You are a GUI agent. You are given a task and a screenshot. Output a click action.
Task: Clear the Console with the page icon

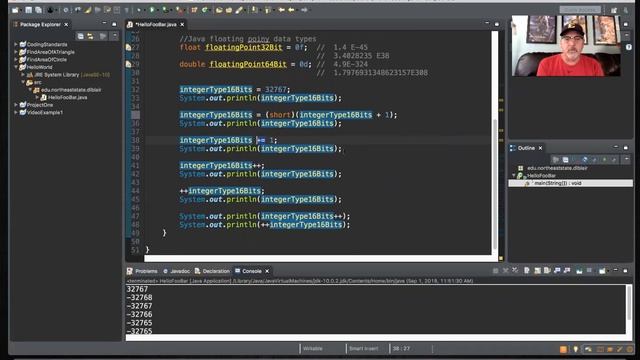click(x=527, y=271)
